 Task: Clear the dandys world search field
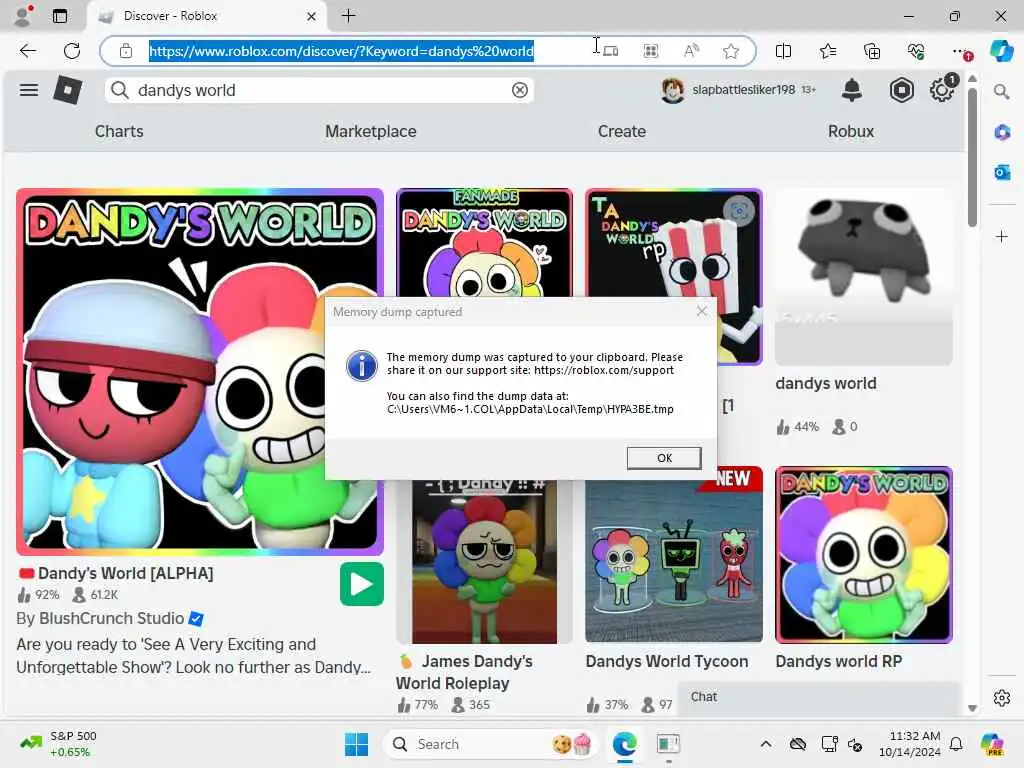(x=520, y=90)
